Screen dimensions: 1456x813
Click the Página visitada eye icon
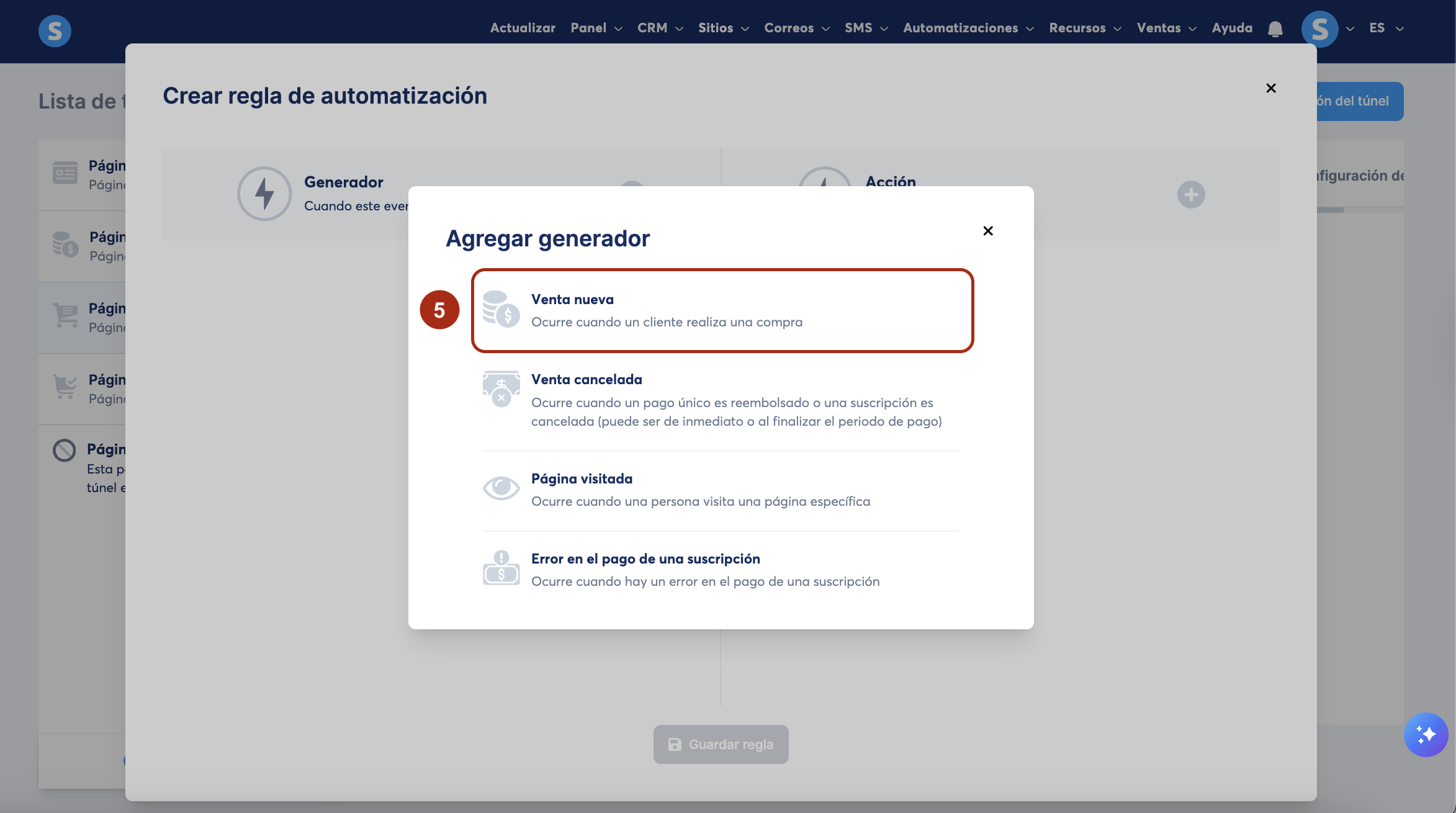pos(501,488)
